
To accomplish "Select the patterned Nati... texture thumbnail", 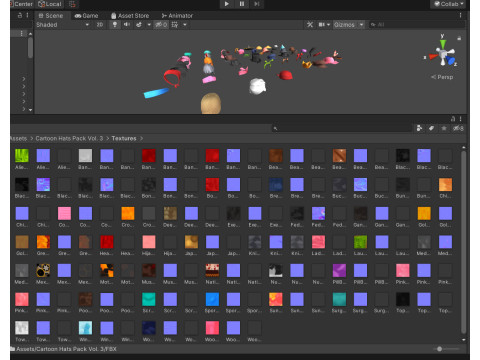I will pos(212,271).
